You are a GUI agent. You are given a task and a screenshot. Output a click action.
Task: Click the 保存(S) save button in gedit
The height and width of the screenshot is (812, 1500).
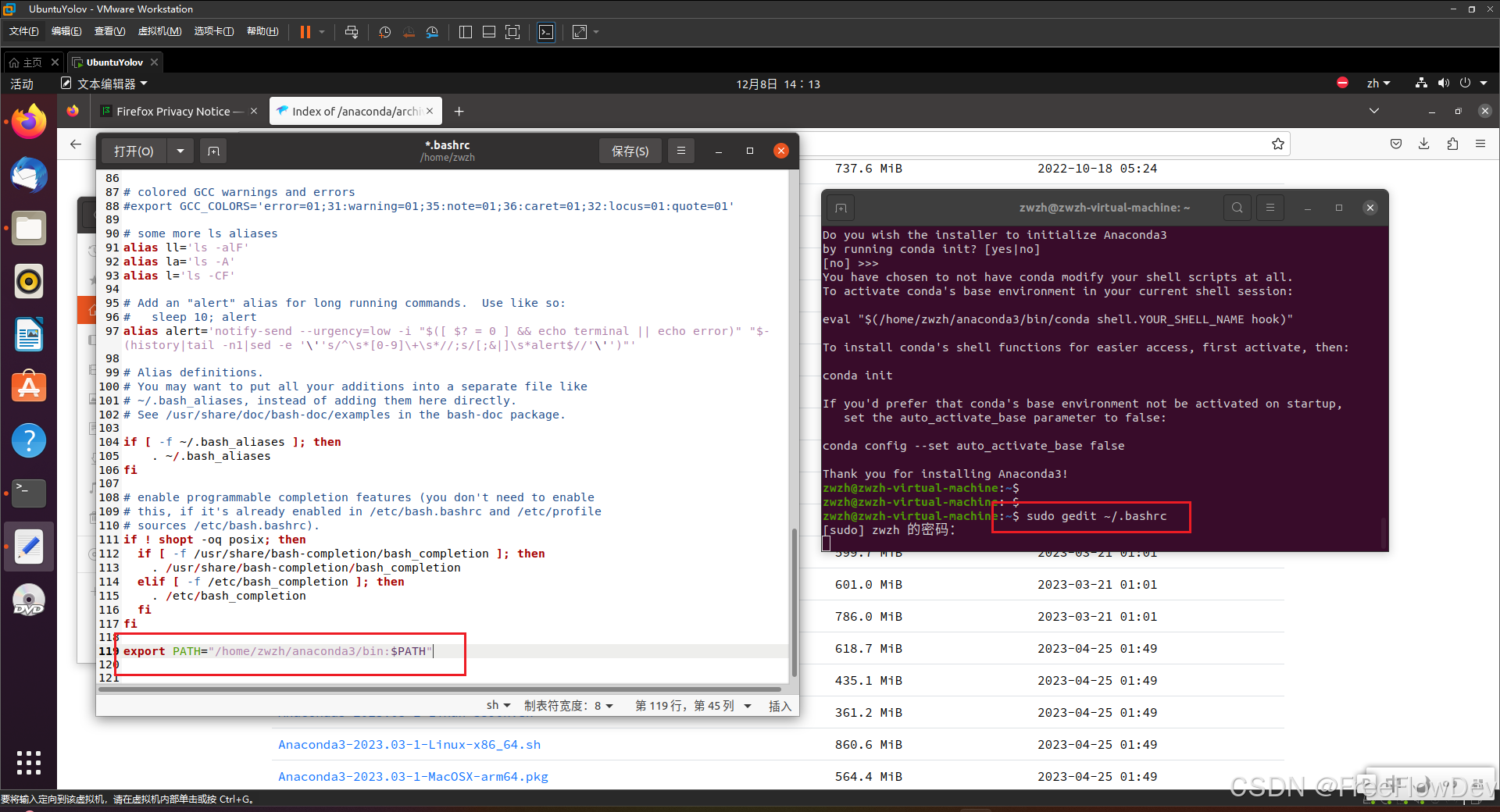coord(630,151)
